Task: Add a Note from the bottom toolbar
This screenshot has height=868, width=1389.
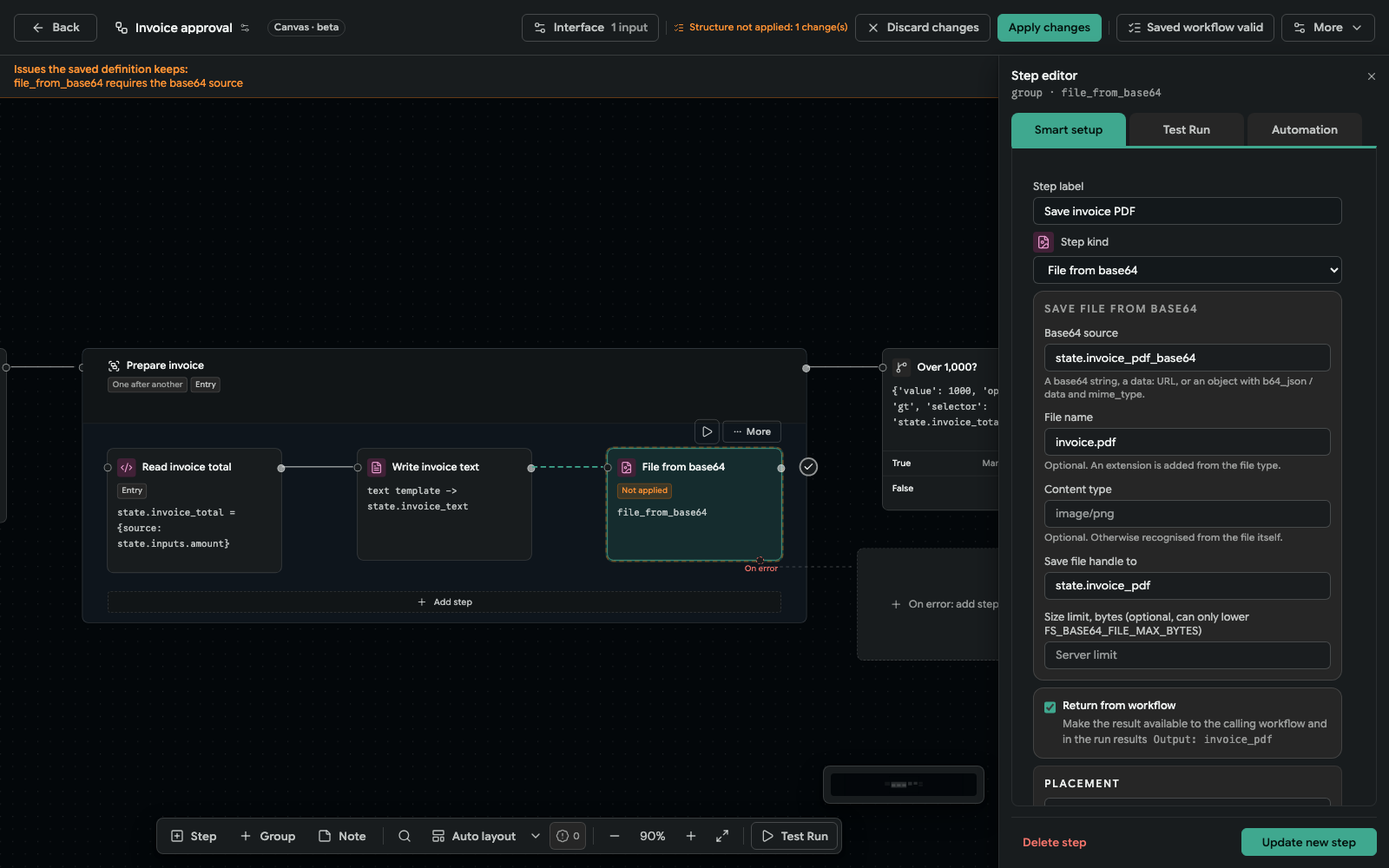Action: [342, 836]
